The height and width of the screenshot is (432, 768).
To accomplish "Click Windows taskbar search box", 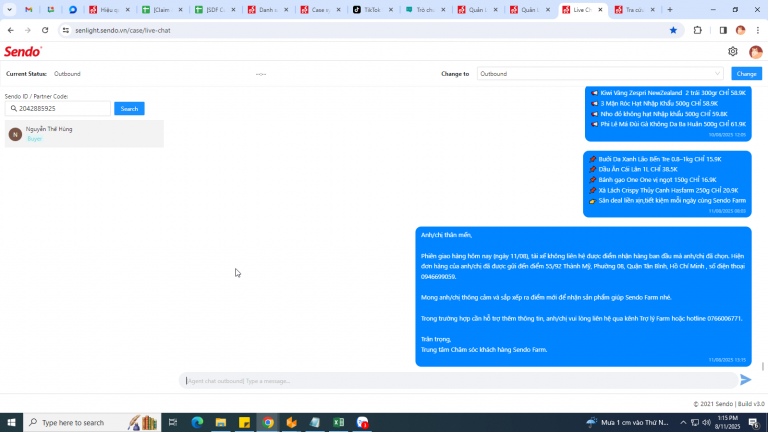I will 92,422.
